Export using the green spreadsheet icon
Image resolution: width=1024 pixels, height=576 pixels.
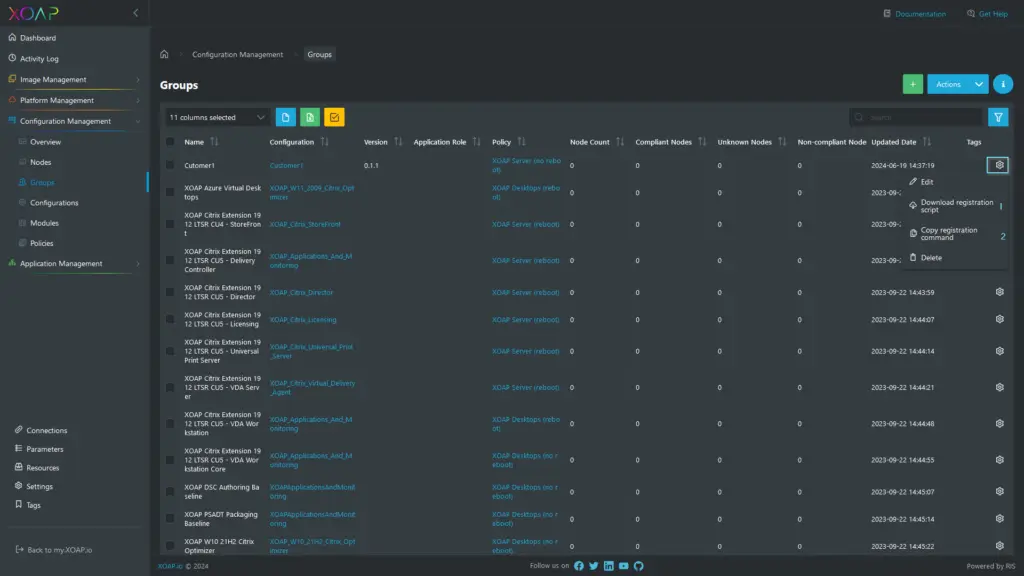point(310,118)
